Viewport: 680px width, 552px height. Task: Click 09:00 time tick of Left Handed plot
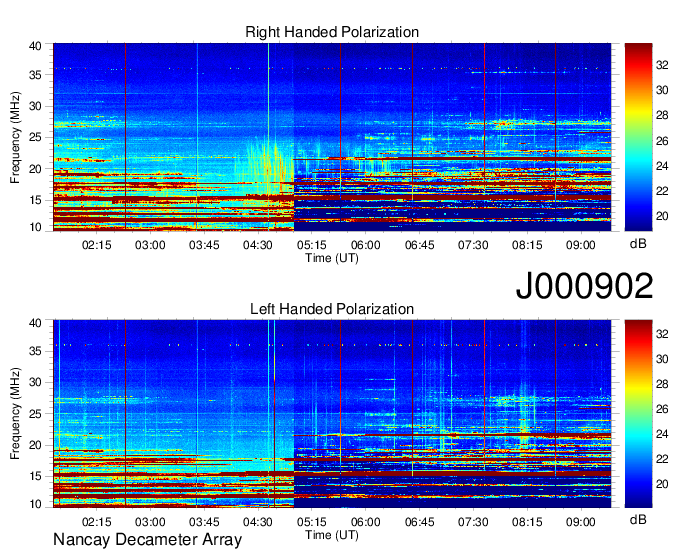pyautogui.click(x=581, y=522)
